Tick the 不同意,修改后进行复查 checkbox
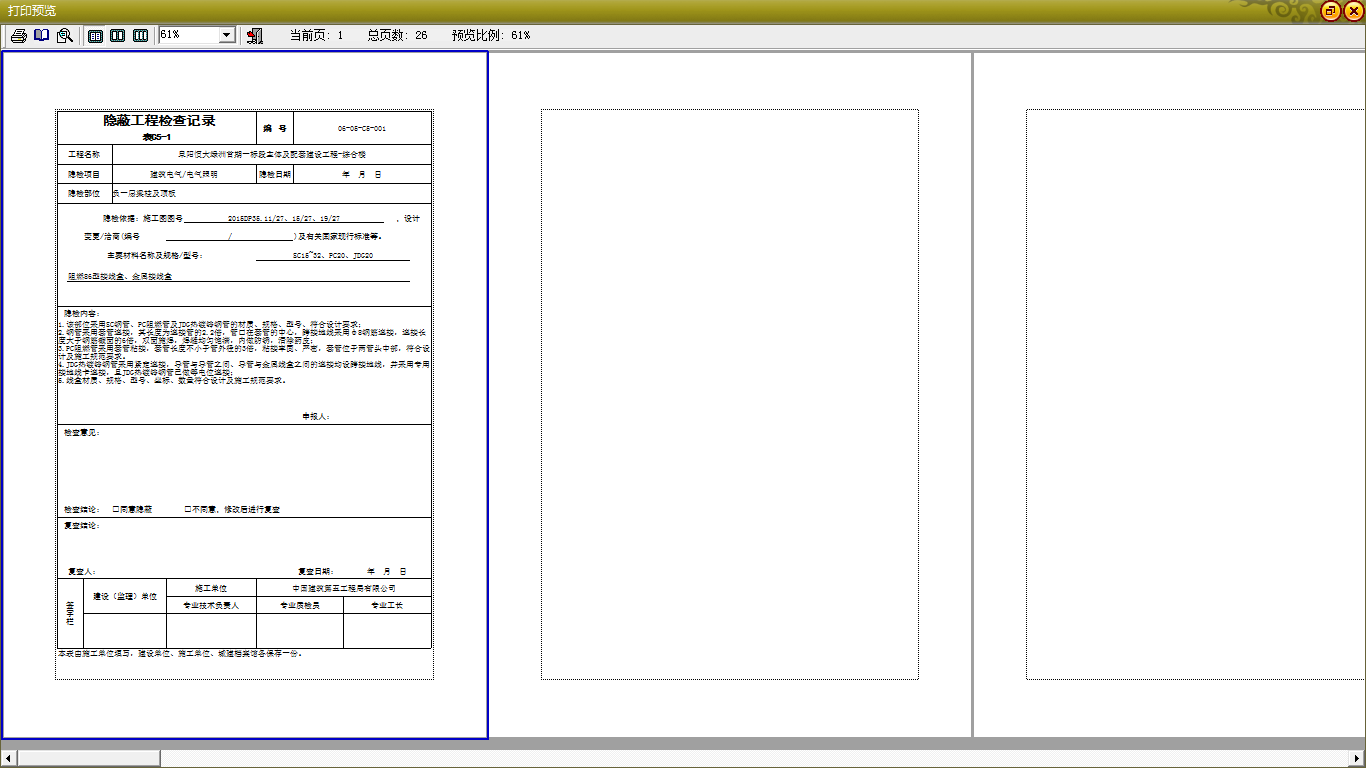1366x768 pixels. (x=188, y=509)
